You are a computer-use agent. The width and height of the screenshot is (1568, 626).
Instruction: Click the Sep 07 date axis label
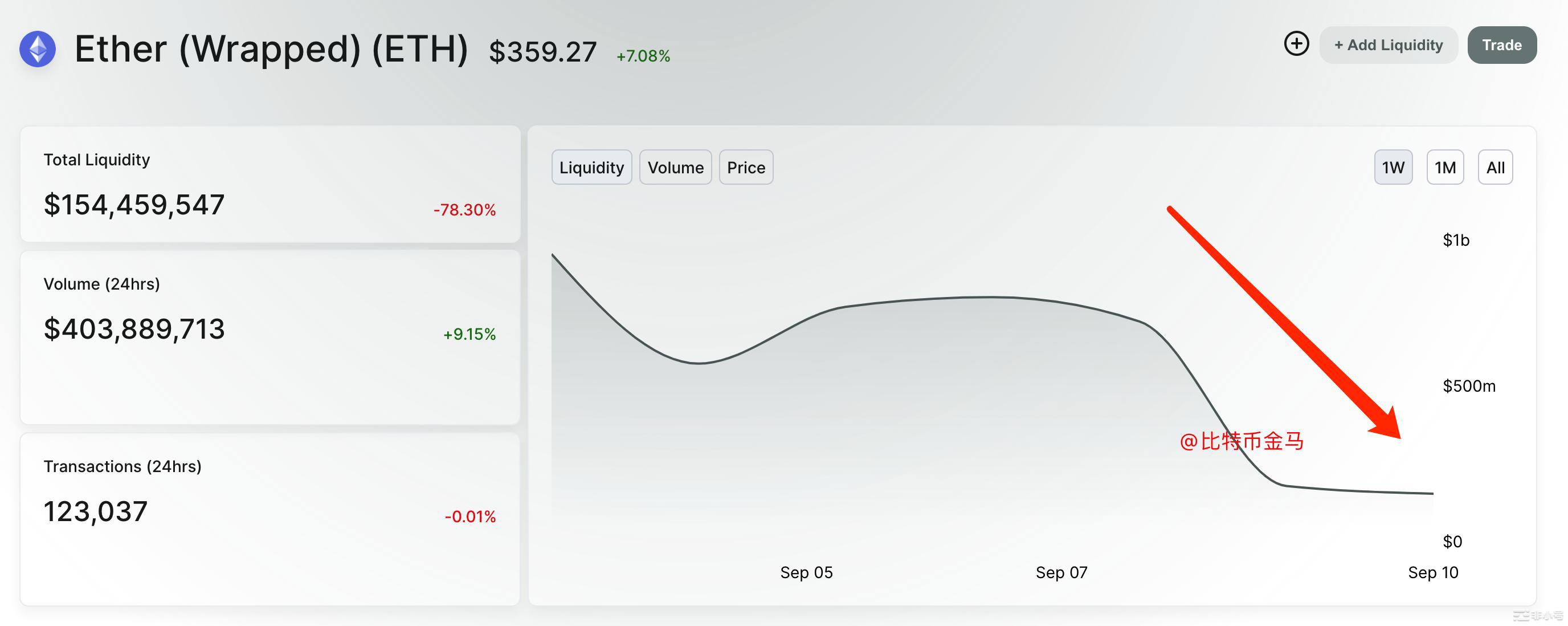pos(1061,572)
